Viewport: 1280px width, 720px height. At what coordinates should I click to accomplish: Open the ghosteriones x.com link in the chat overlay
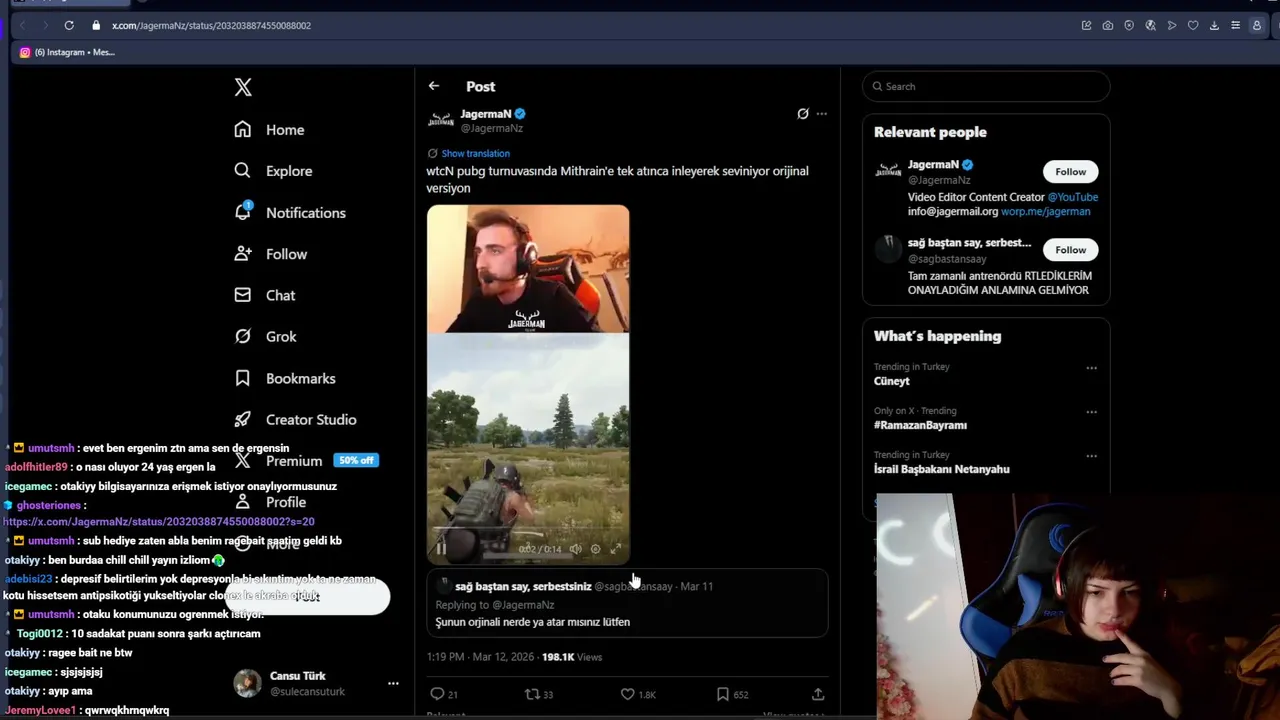pos(159,522)
